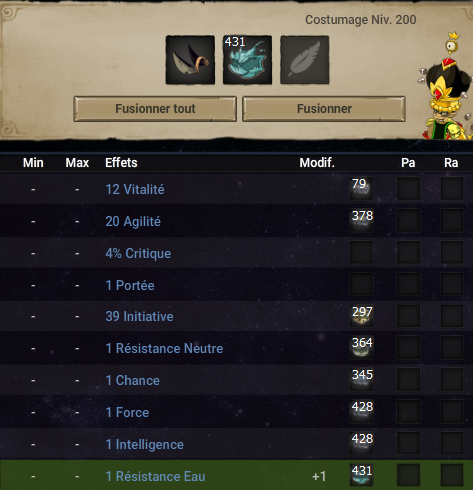Image resolution: width=473 pixels, height=490 pixels.
Task: Click the Chance rune icon labeled 345
Action: tap(361, 379)
